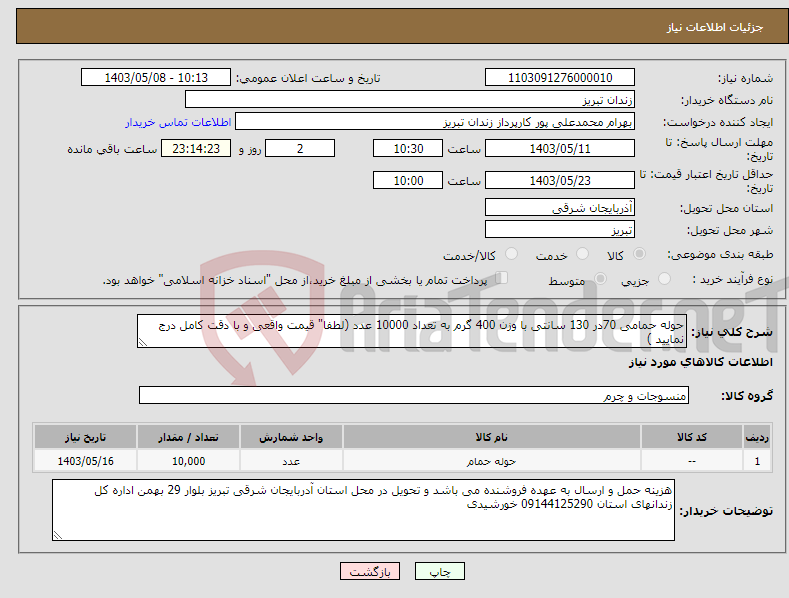The width and height of the screenshot is (789, 598).
Task: Click the need date cell 1403/05/16
Action: (x=85, y=461)
